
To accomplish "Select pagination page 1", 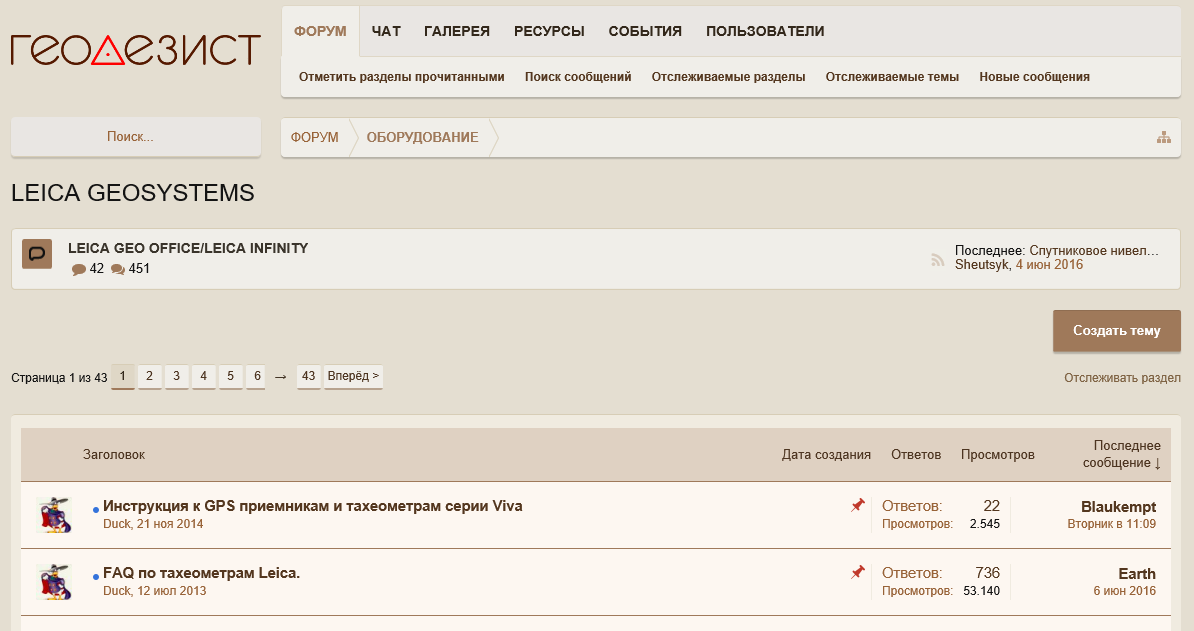I will click(123, 376).
